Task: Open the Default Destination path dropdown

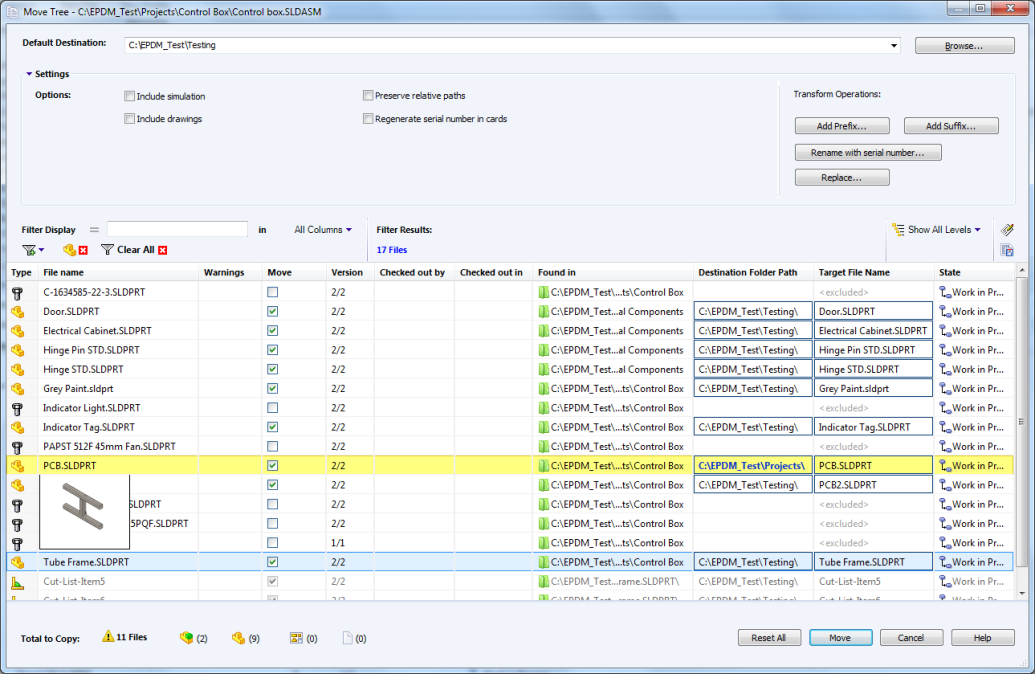Action: pos(893,45)
